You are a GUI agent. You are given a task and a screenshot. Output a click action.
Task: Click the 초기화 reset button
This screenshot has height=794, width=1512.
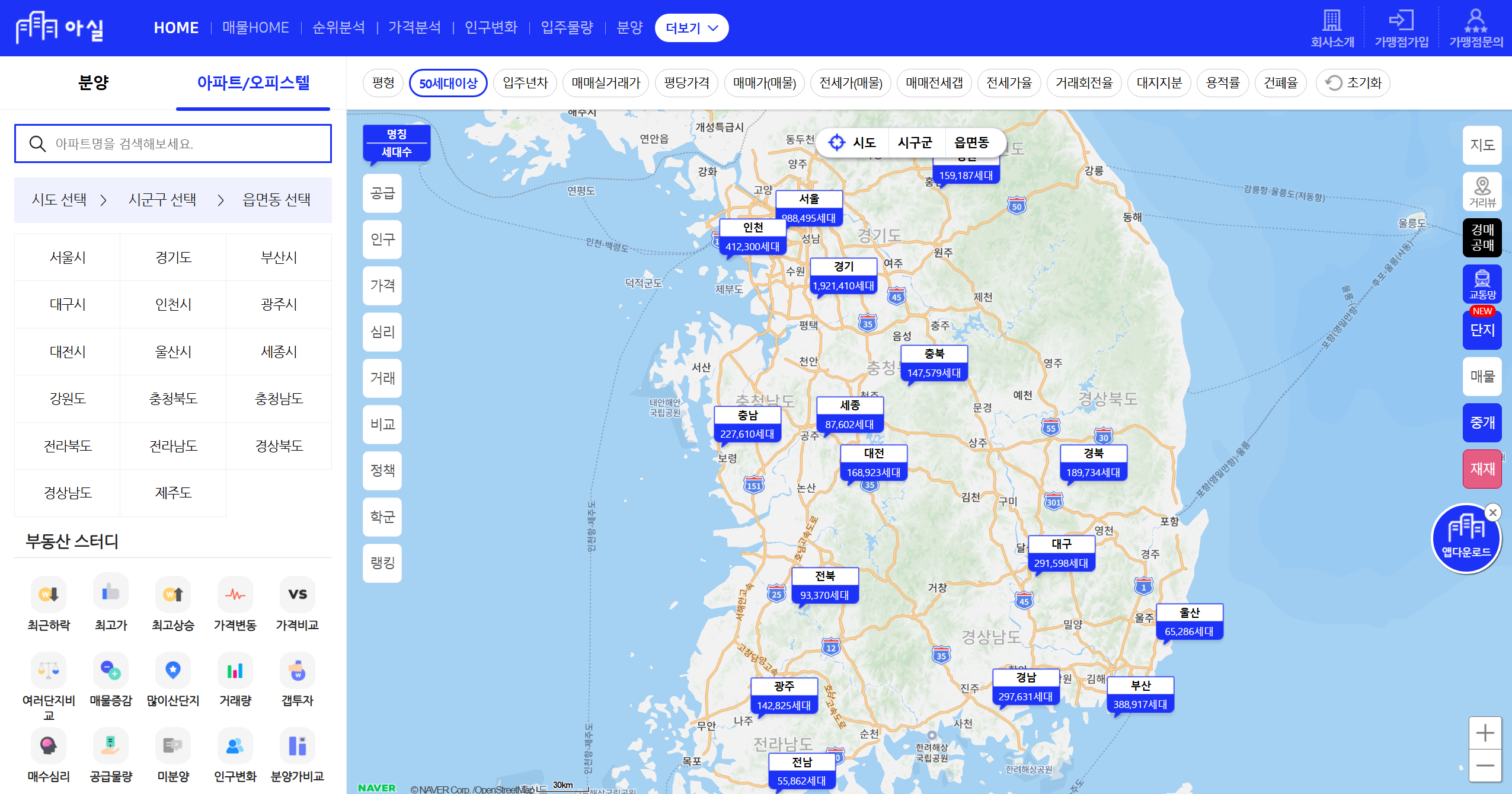(x=1353, y=83)
